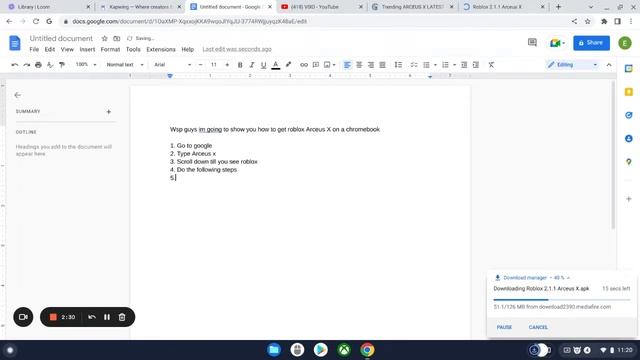Click the Share button

click(x=591, y=43)
